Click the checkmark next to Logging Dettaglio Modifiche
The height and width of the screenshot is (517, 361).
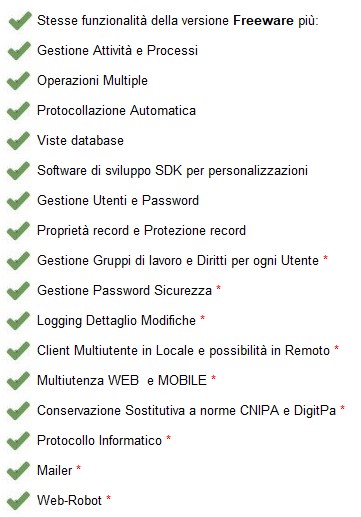19,321
